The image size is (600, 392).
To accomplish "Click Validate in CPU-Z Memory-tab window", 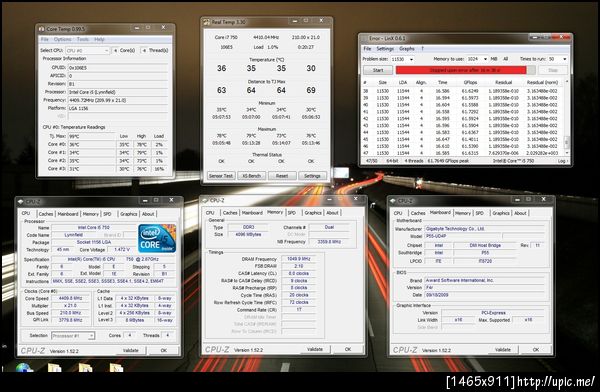I will pos(315,349).
